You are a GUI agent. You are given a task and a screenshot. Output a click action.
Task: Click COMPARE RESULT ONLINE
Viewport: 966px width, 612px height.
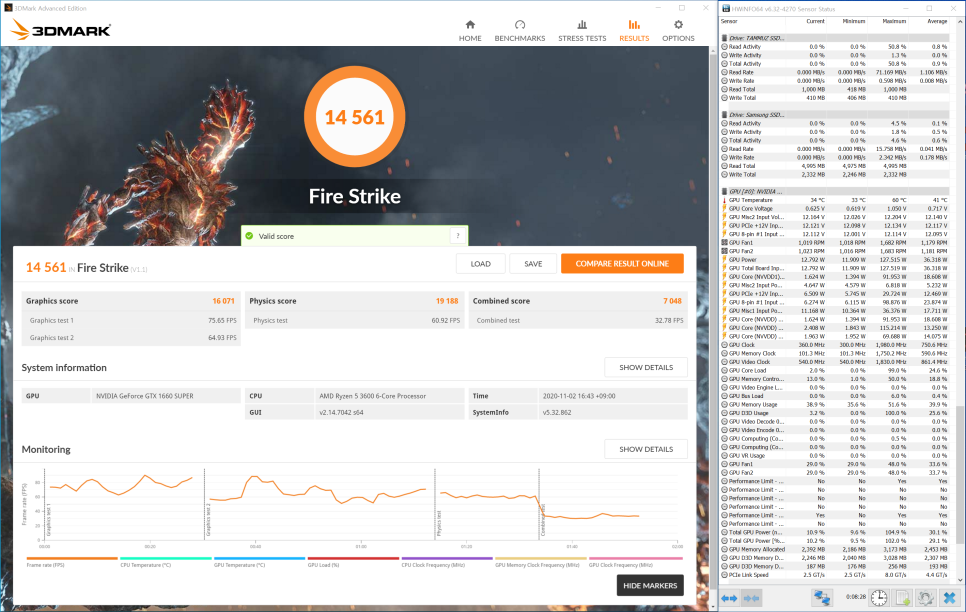(x=622, y=264)
